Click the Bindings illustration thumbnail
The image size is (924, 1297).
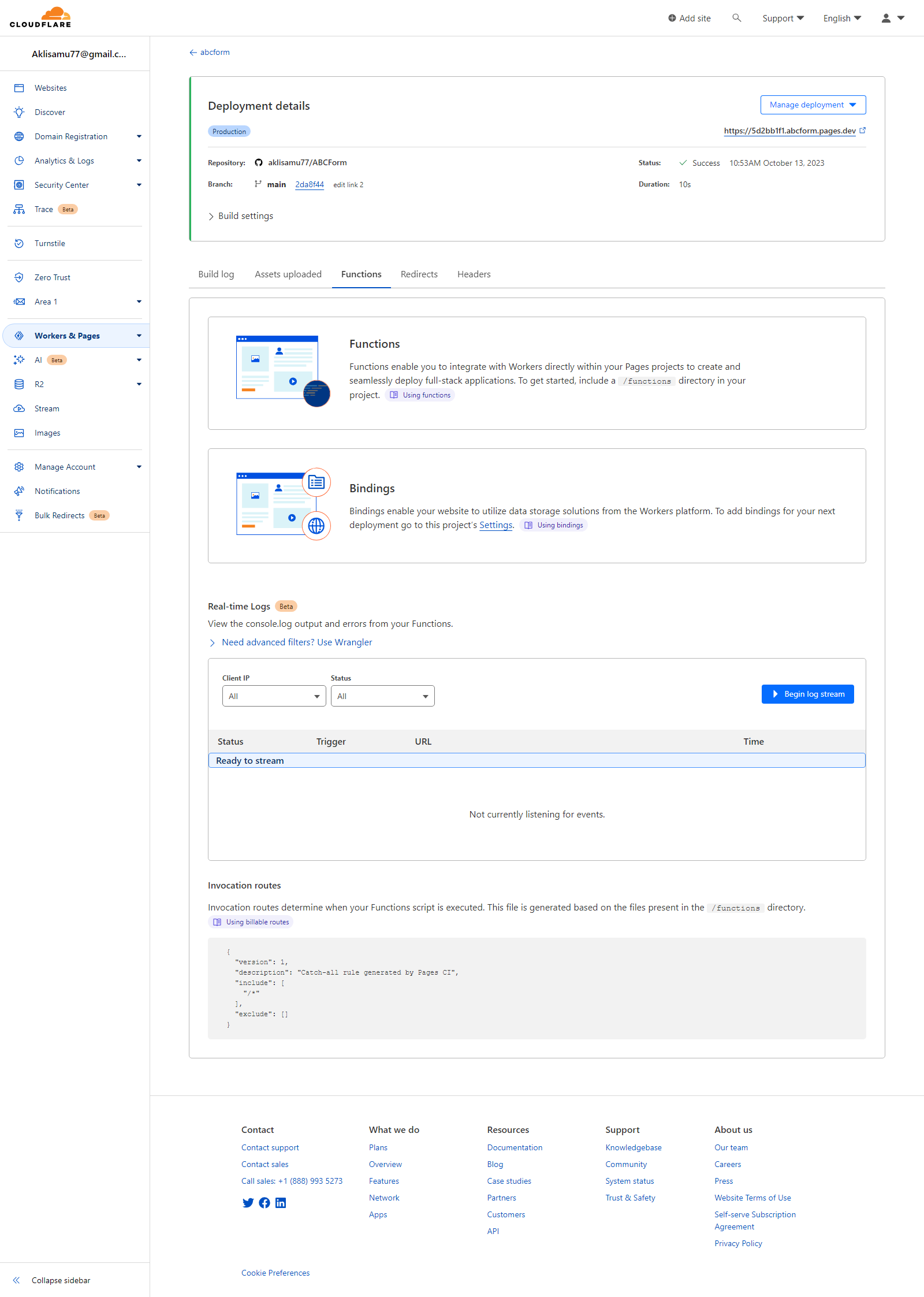pyautogui.click(x=283, y=504)
